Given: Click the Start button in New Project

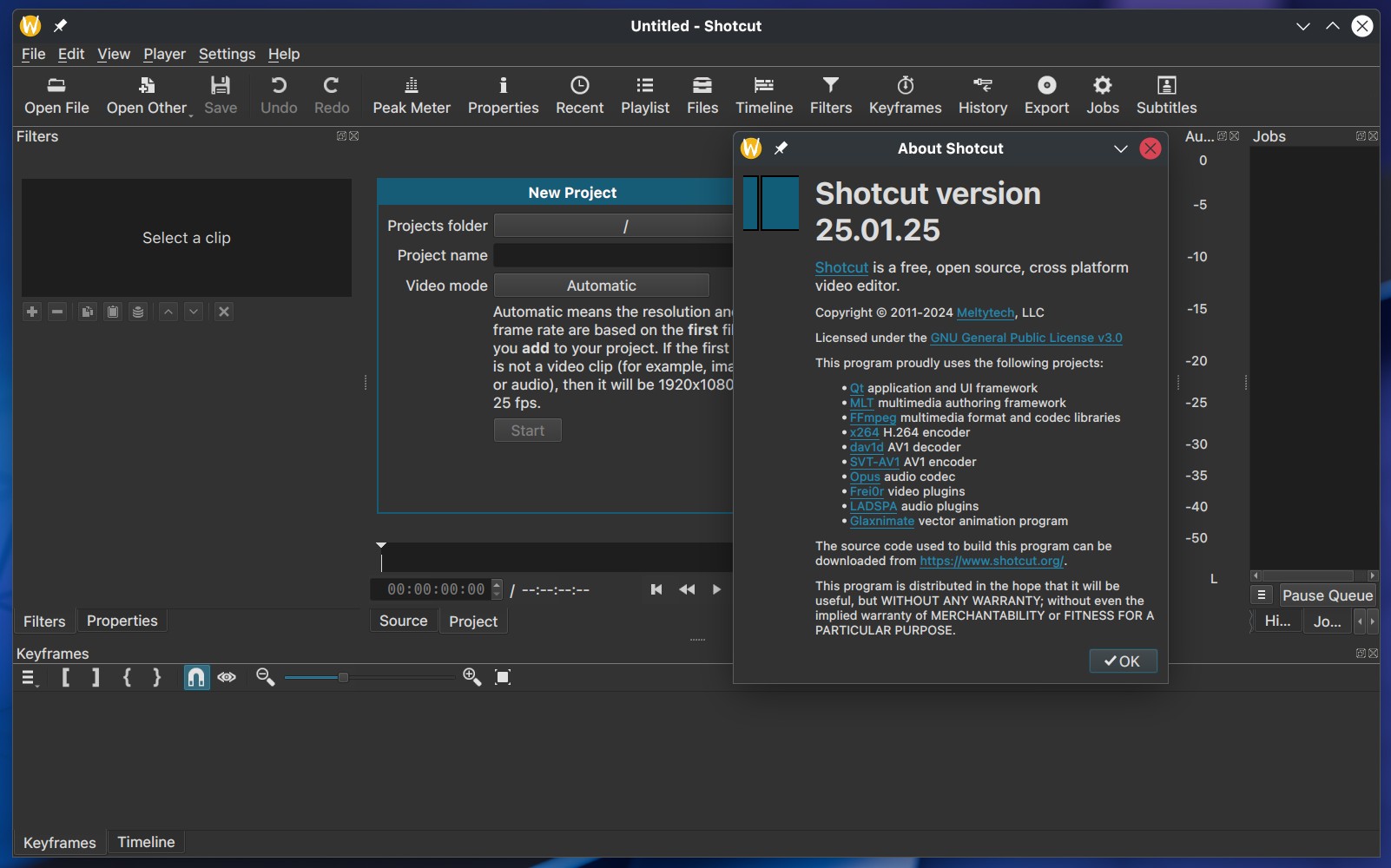Looking at the screenshot, I should pyautogui.click(x=528, y=431).
